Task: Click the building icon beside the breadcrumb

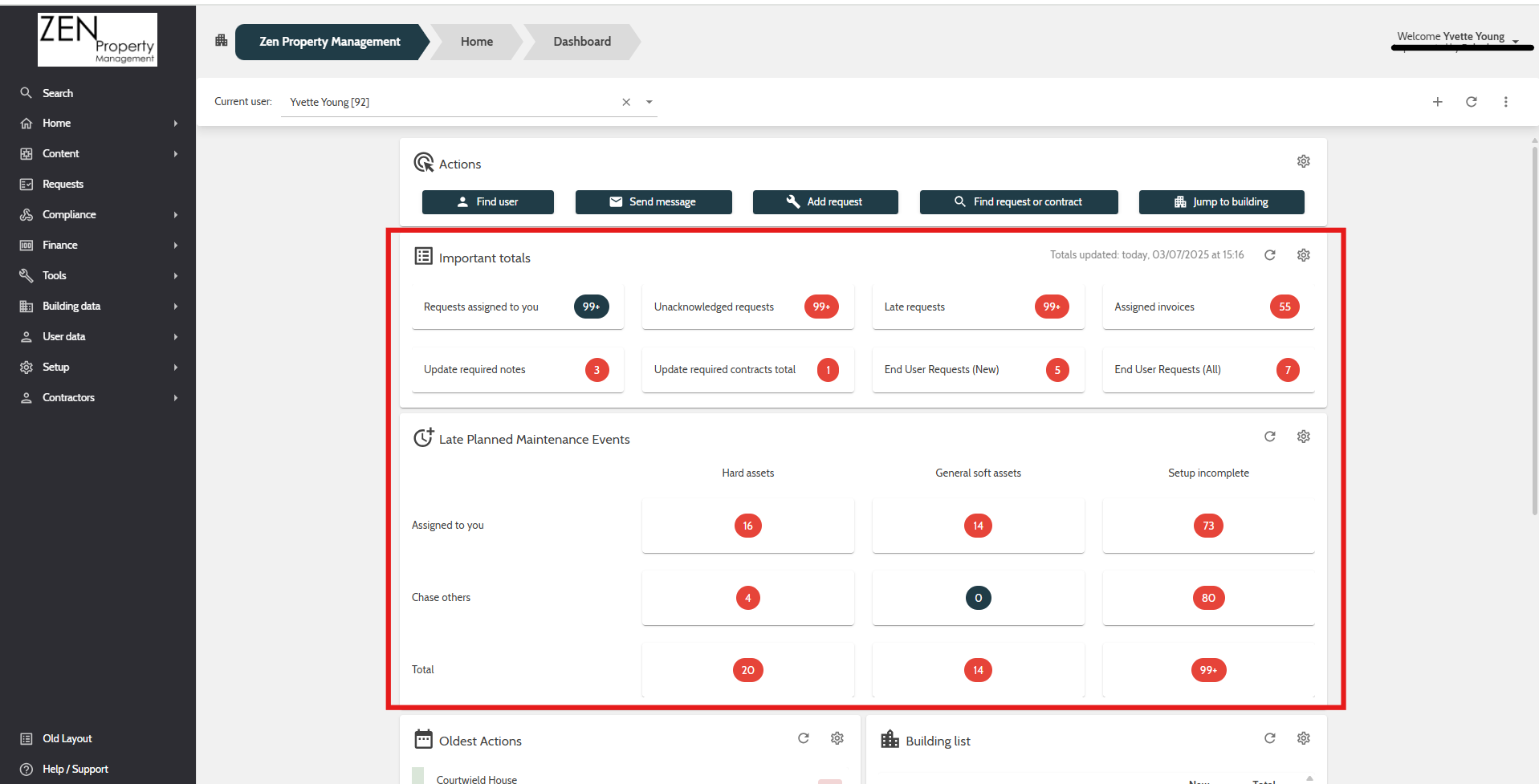Action: coord(222,40)
